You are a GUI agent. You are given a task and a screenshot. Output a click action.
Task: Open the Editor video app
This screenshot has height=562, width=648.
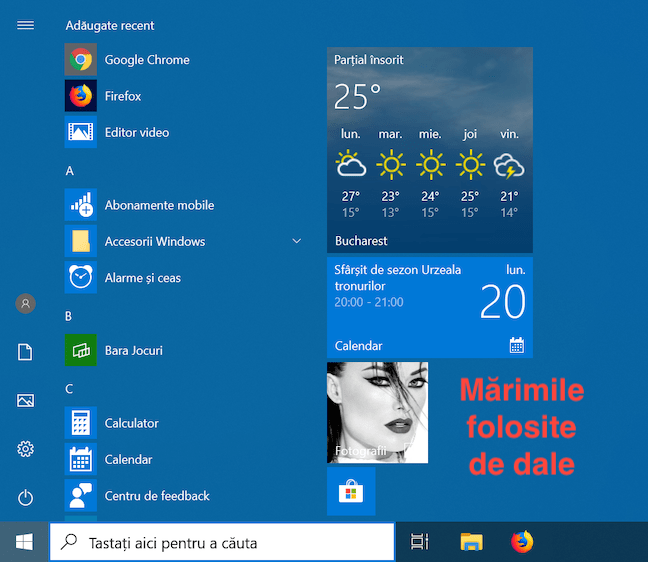pos(136,132)
